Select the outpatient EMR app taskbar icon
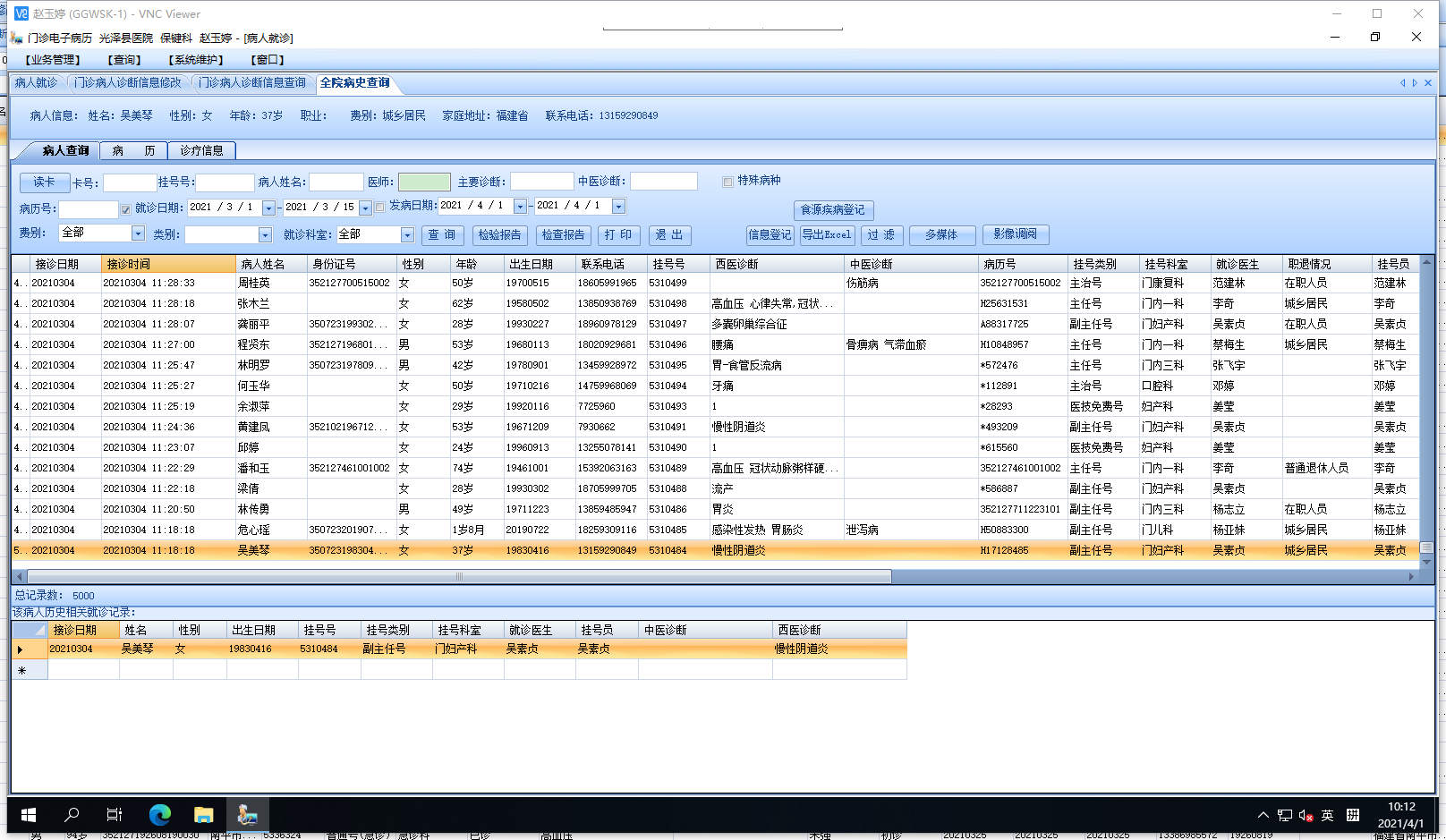 pos(247,814)
